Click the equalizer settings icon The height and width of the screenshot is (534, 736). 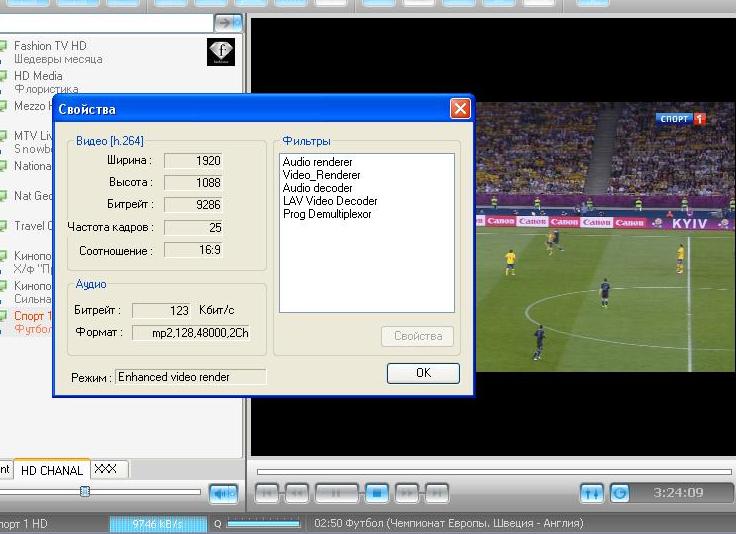tap(591, 492)
